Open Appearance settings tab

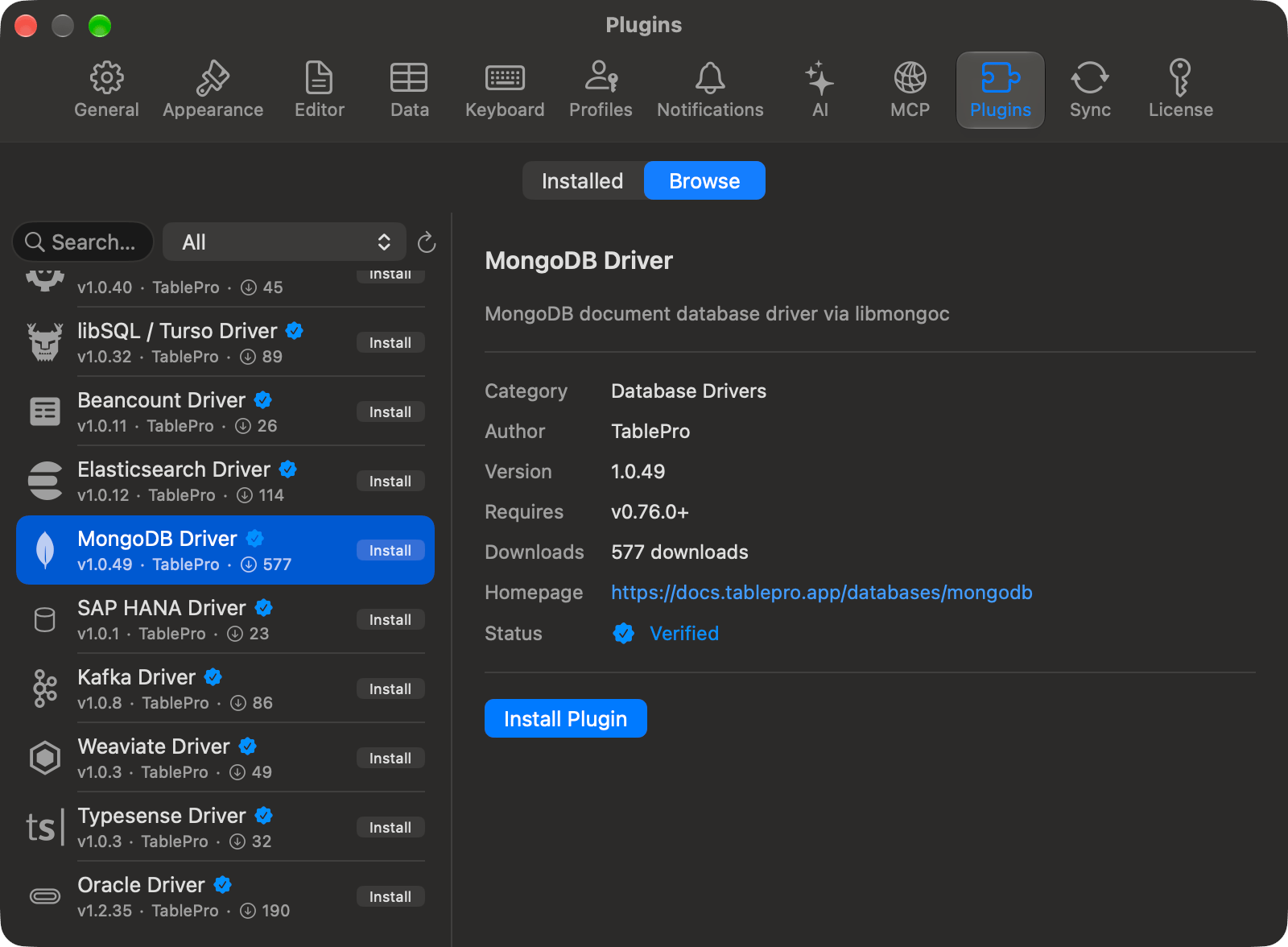213,90
